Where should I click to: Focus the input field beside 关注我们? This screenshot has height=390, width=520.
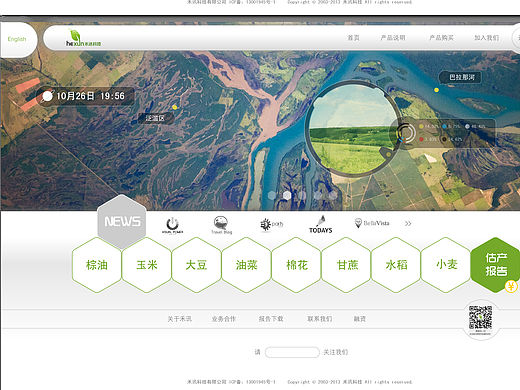pos(292,352)
